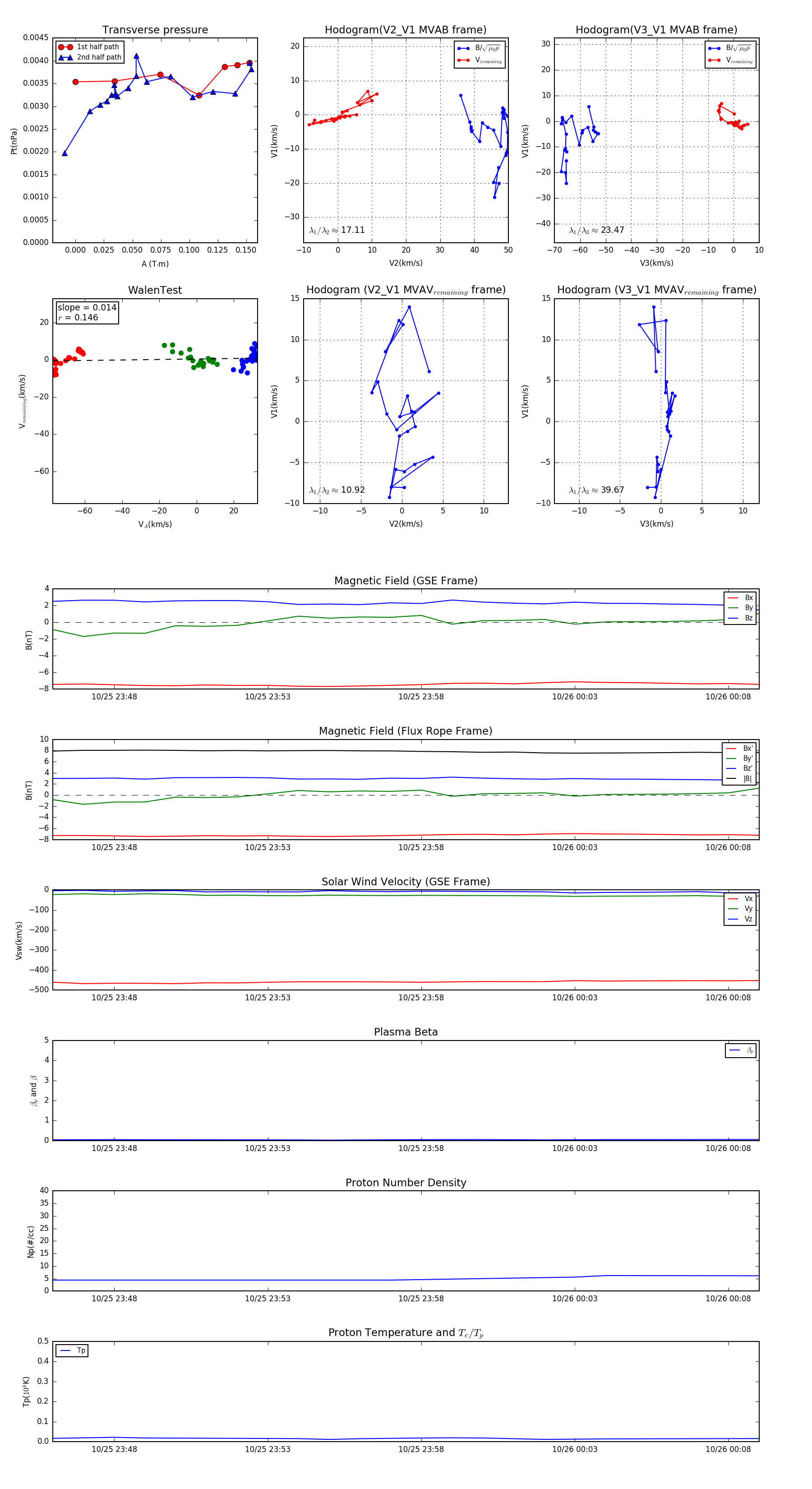Select '1st half path' legend entry

[89, 47]
